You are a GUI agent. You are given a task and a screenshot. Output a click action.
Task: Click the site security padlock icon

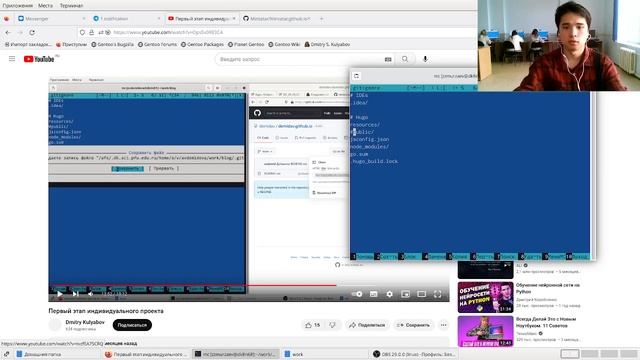point(91,32)
